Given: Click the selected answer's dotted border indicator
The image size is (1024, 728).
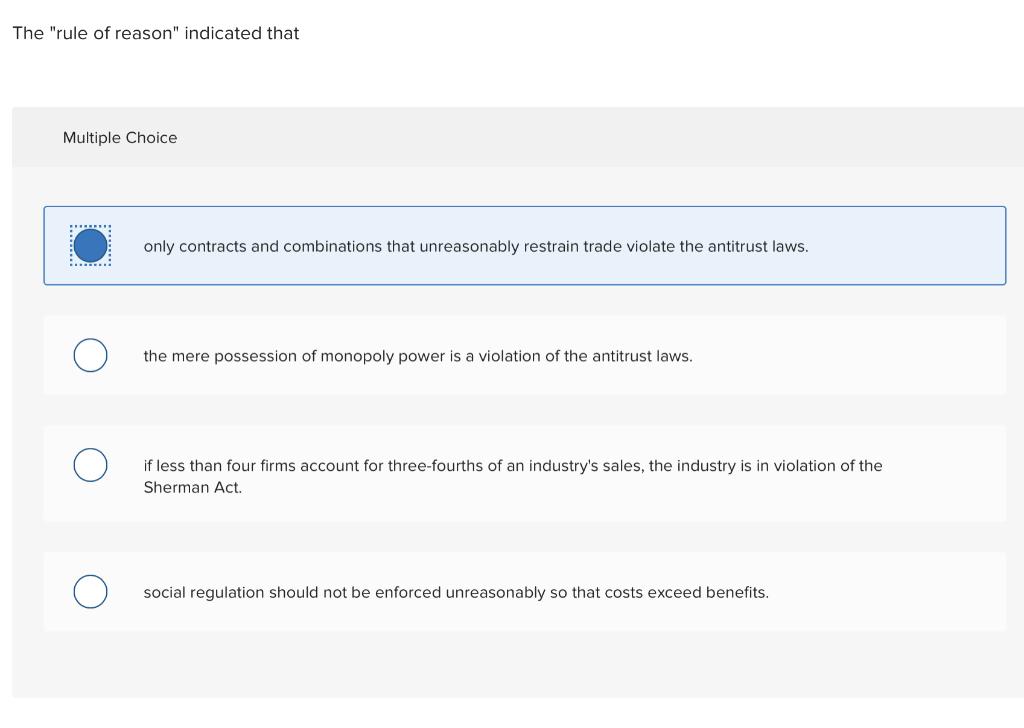Looking at the screenshot, I should [90, 244].
